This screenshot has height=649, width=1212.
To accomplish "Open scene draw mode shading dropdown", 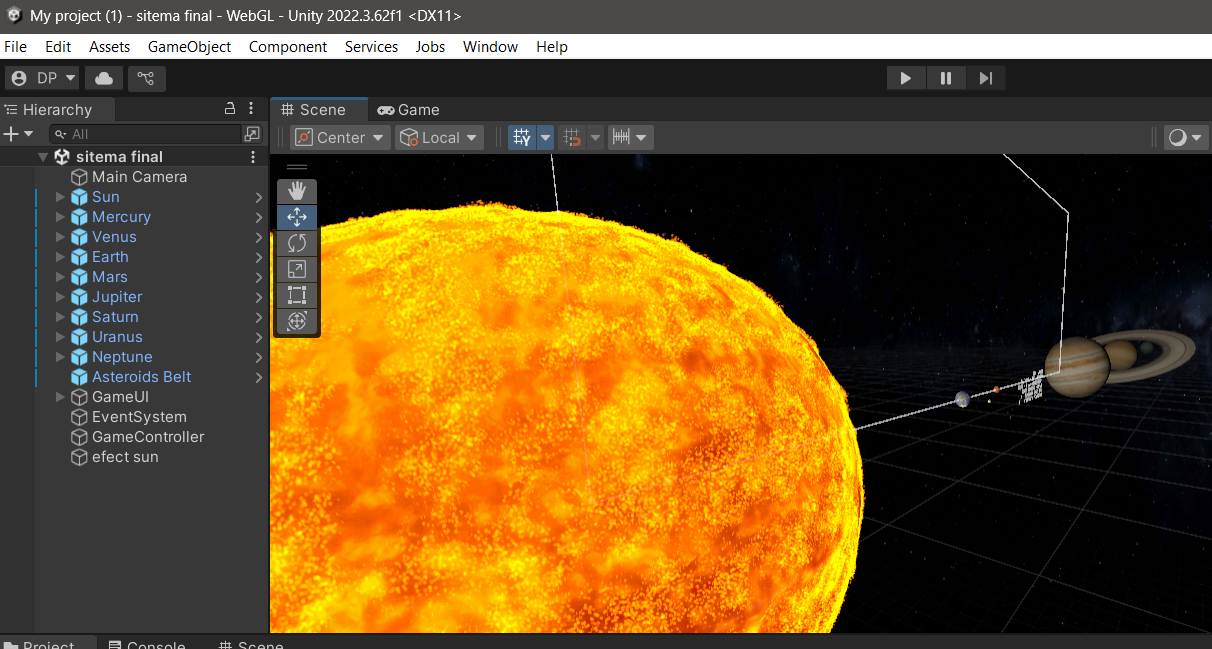I will (x=1186, y=138).
